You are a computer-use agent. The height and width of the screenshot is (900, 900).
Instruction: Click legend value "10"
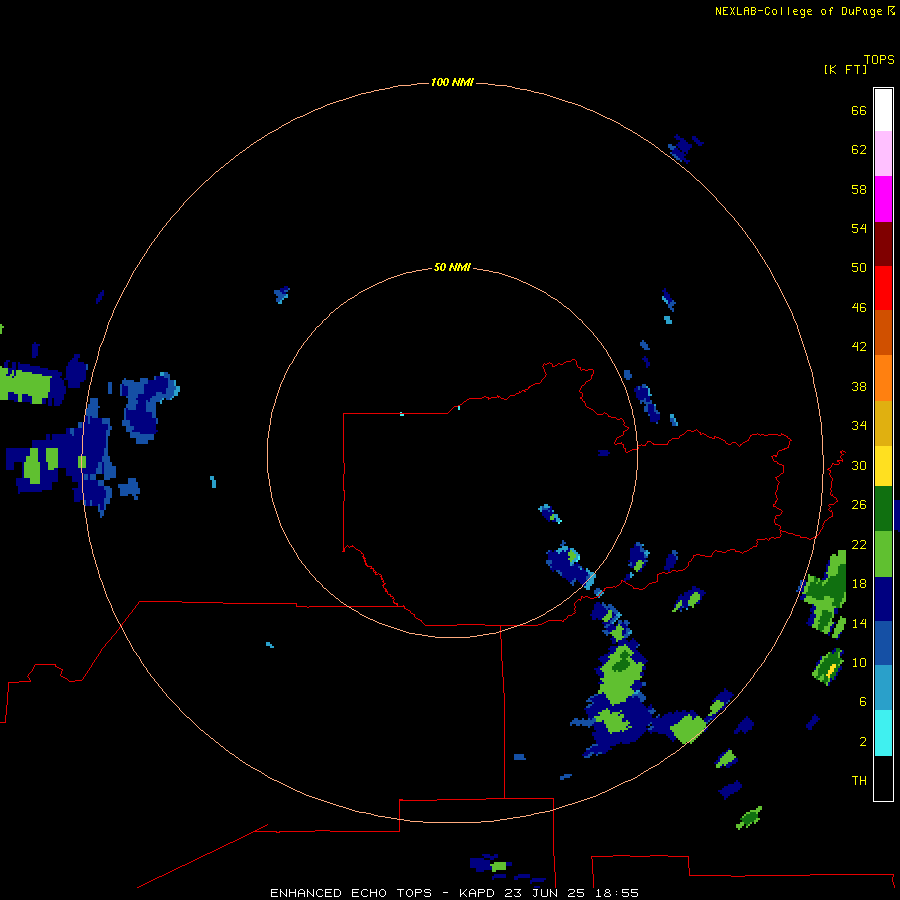[x=859, y=662]
